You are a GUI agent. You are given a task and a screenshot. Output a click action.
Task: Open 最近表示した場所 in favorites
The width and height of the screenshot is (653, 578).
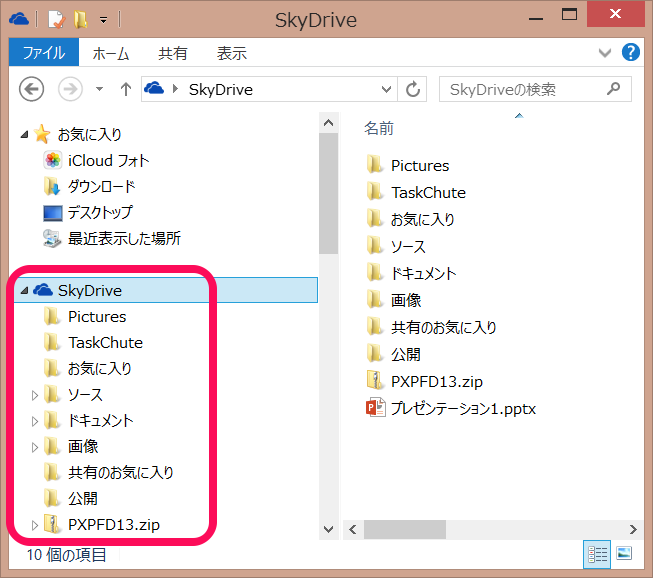coord(124,239)
